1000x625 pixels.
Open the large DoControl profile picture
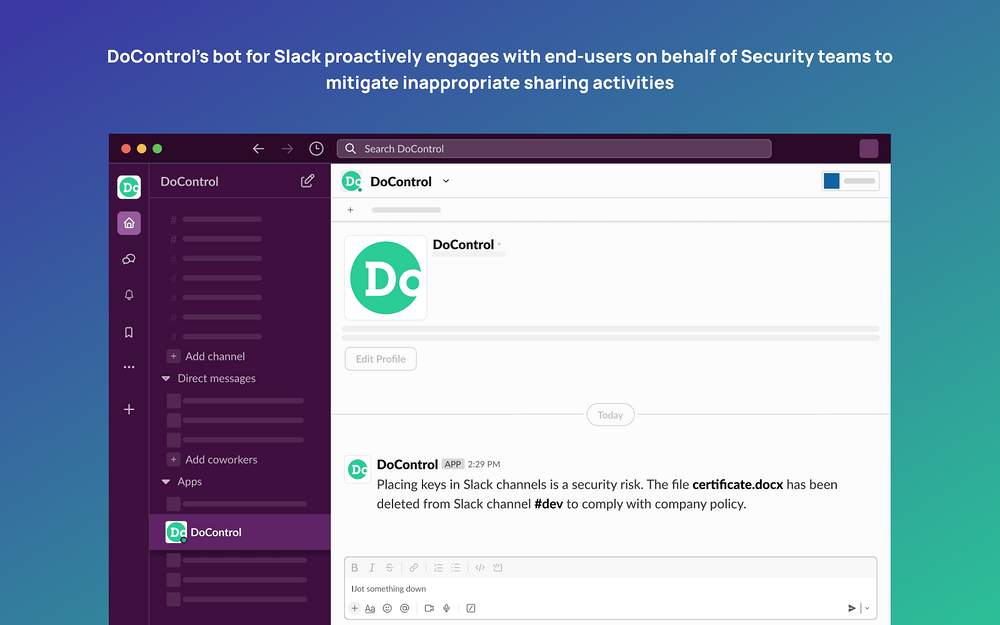point(386,278)
